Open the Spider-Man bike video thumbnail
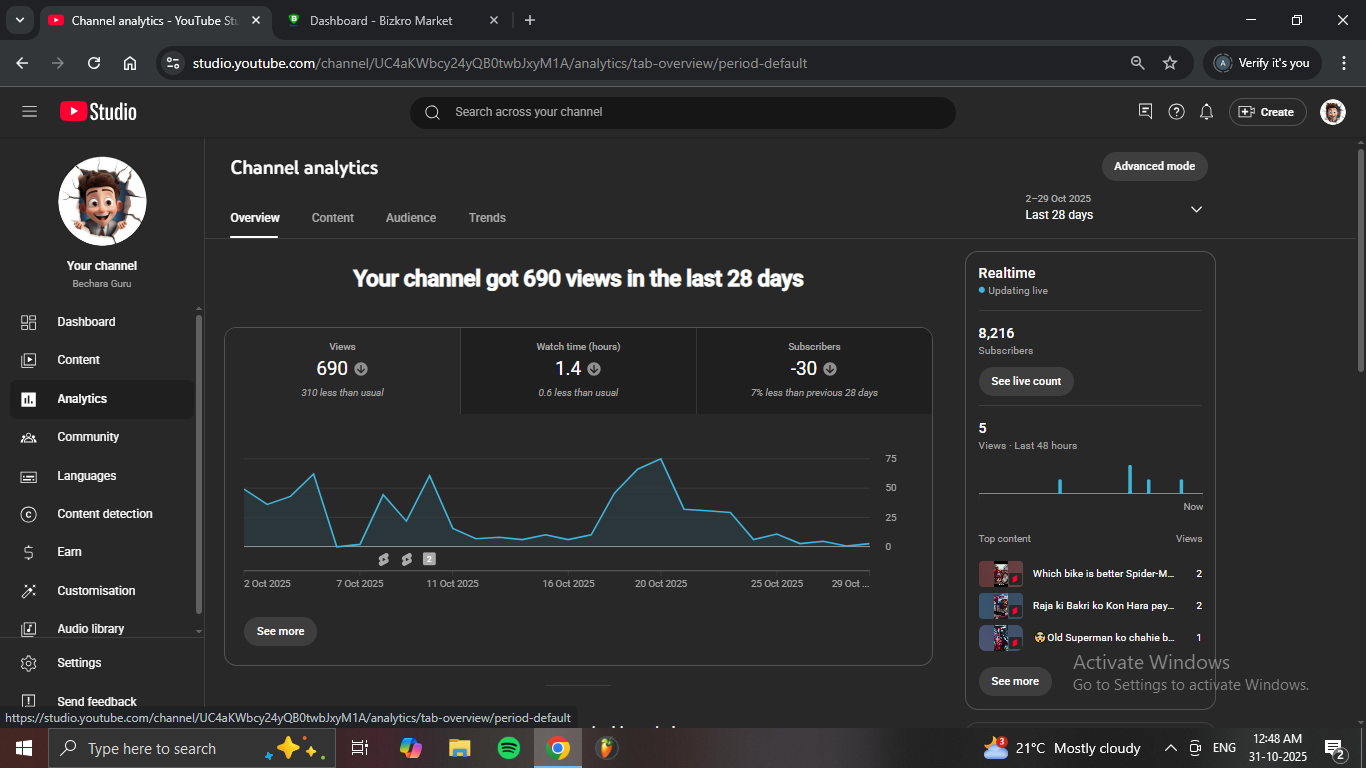This screenshot has width=1366, height=768. [x=1000, y=574]
